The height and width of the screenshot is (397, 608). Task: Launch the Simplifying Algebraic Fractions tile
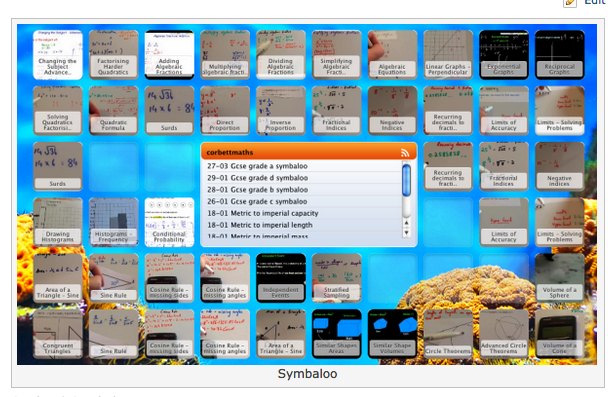click(x=337, y=55)
